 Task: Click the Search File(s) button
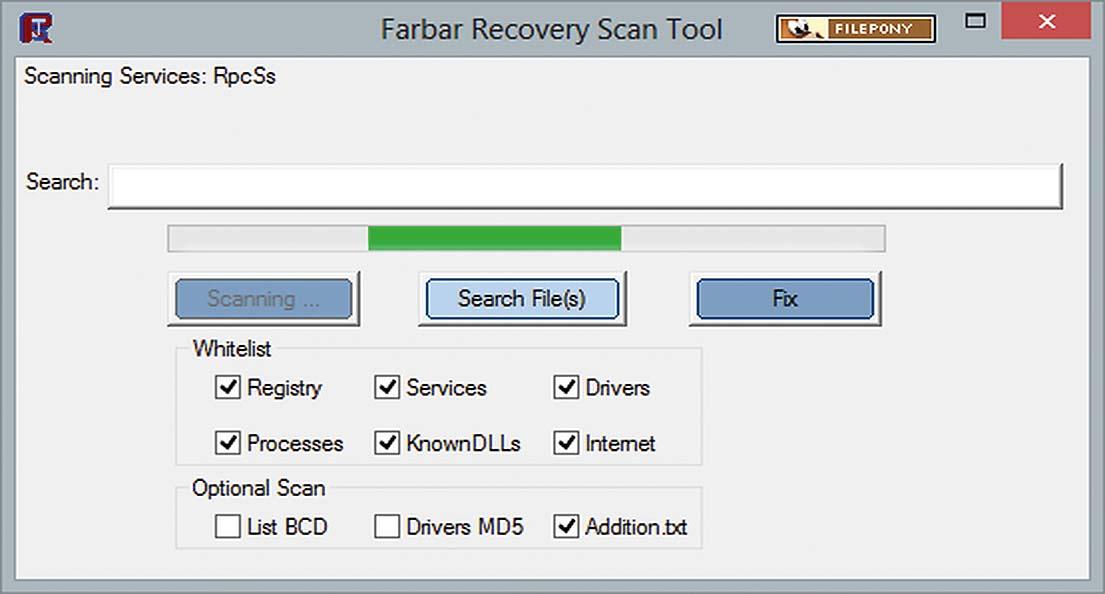click(521, 298)
